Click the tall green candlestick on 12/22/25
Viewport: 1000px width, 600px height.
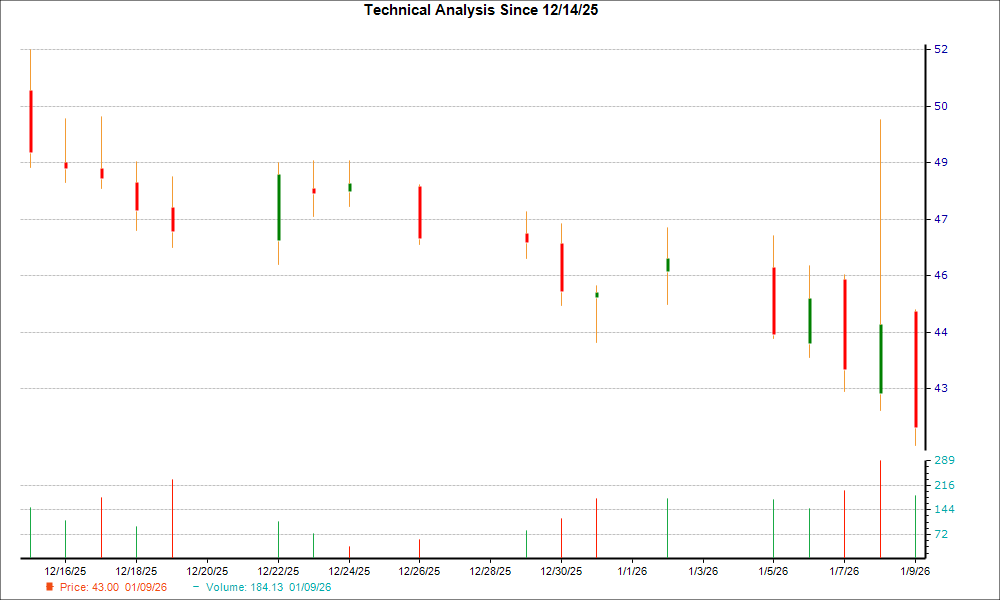pos(278,207)
